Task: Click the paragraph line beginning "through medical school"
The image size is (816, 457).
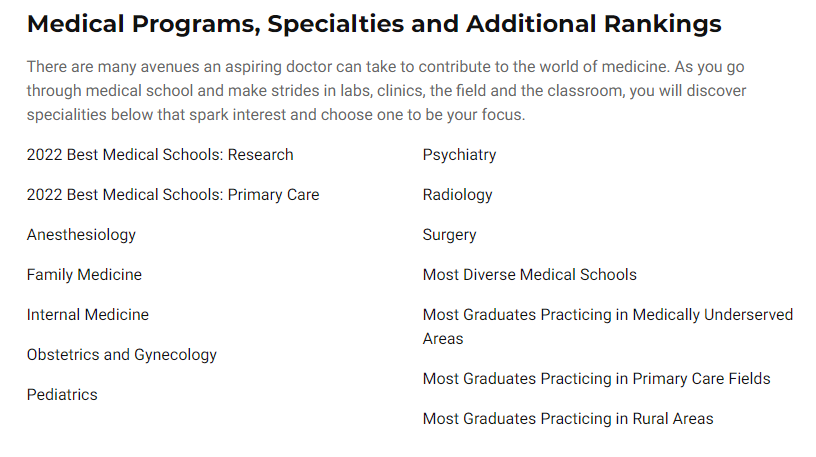Action: click(386, 91)
